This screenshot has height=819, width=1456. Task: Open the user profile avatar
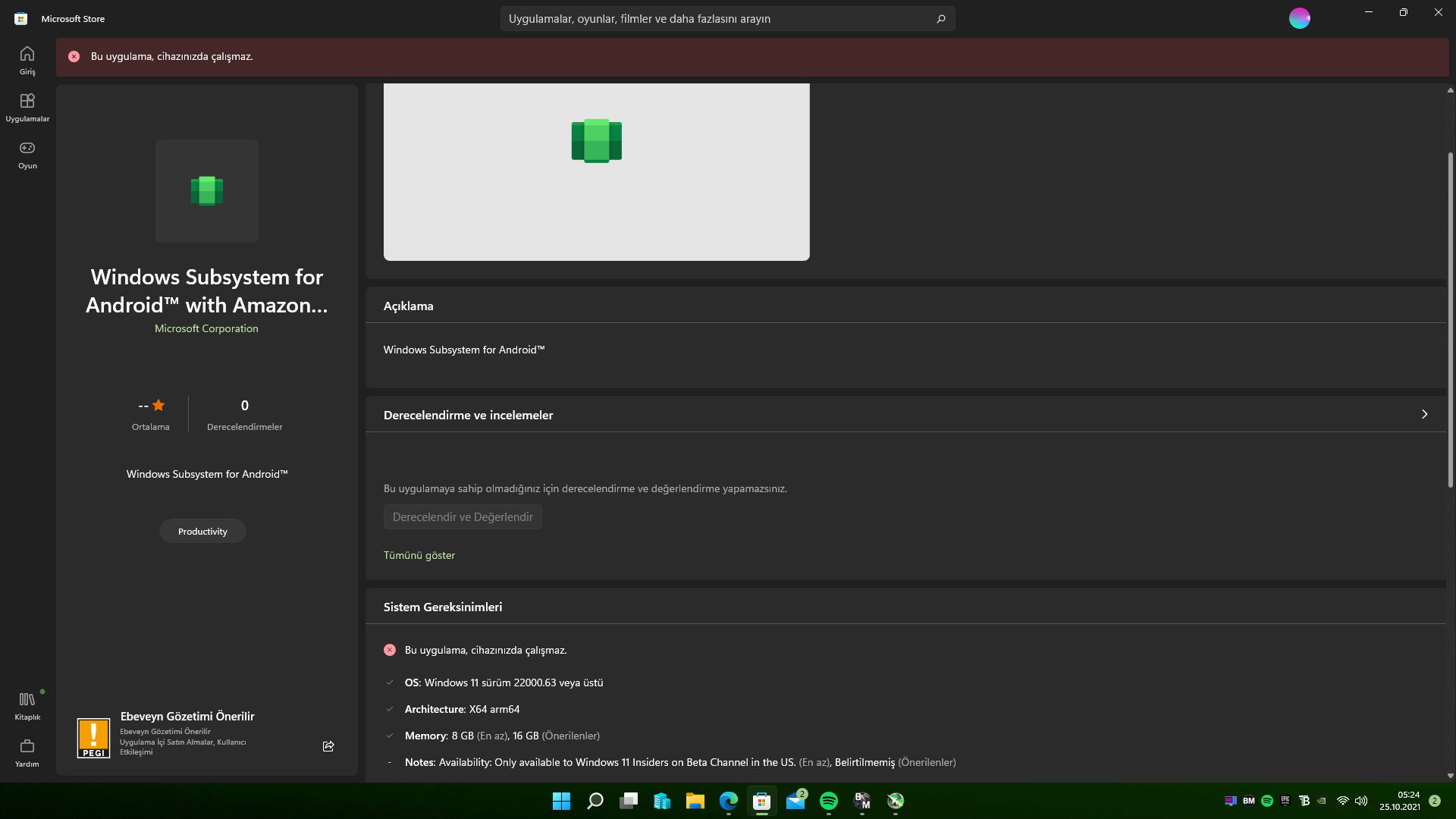click(1299, 18)
